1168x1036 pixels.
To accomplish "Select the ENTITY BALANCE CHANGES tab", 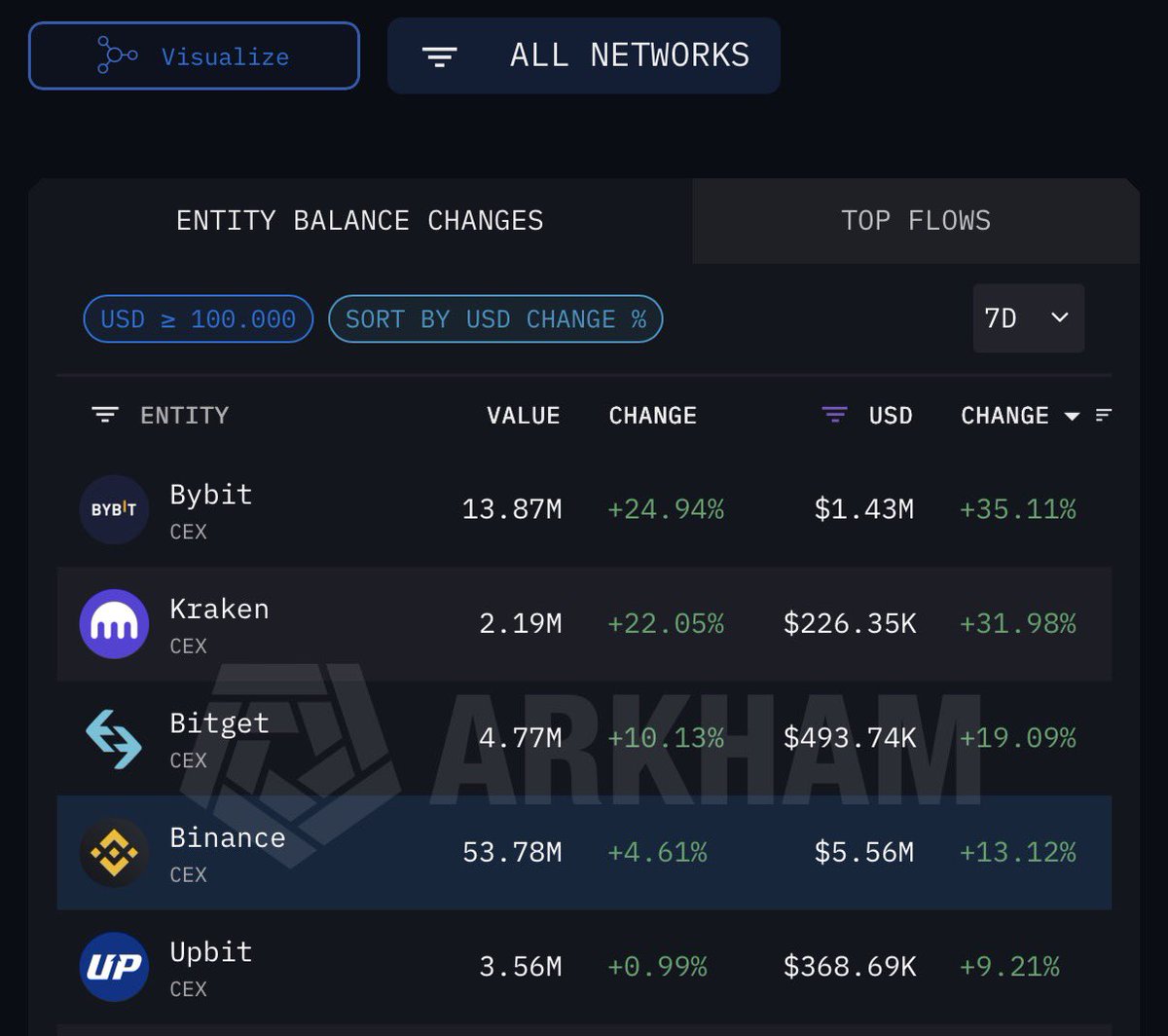I will pyautogui.click(x=359, y=221).
